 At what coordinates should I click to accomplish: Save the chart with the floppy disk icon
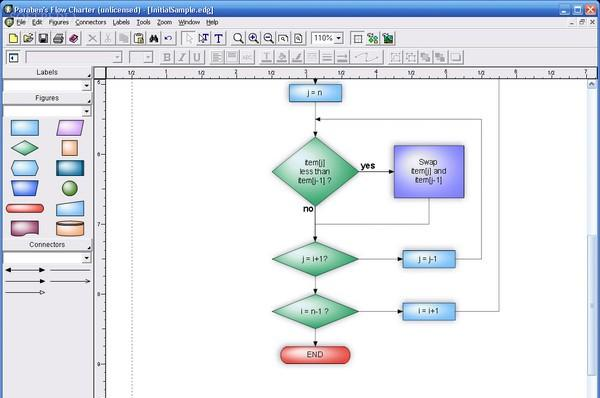[x=43, y=38]
